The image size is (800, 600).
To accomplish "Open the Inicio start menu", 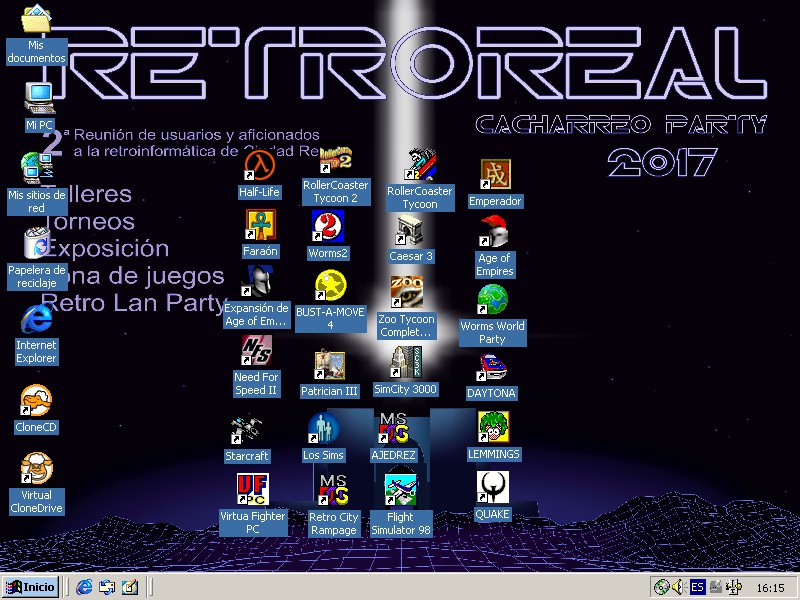I will pos(31,587).
